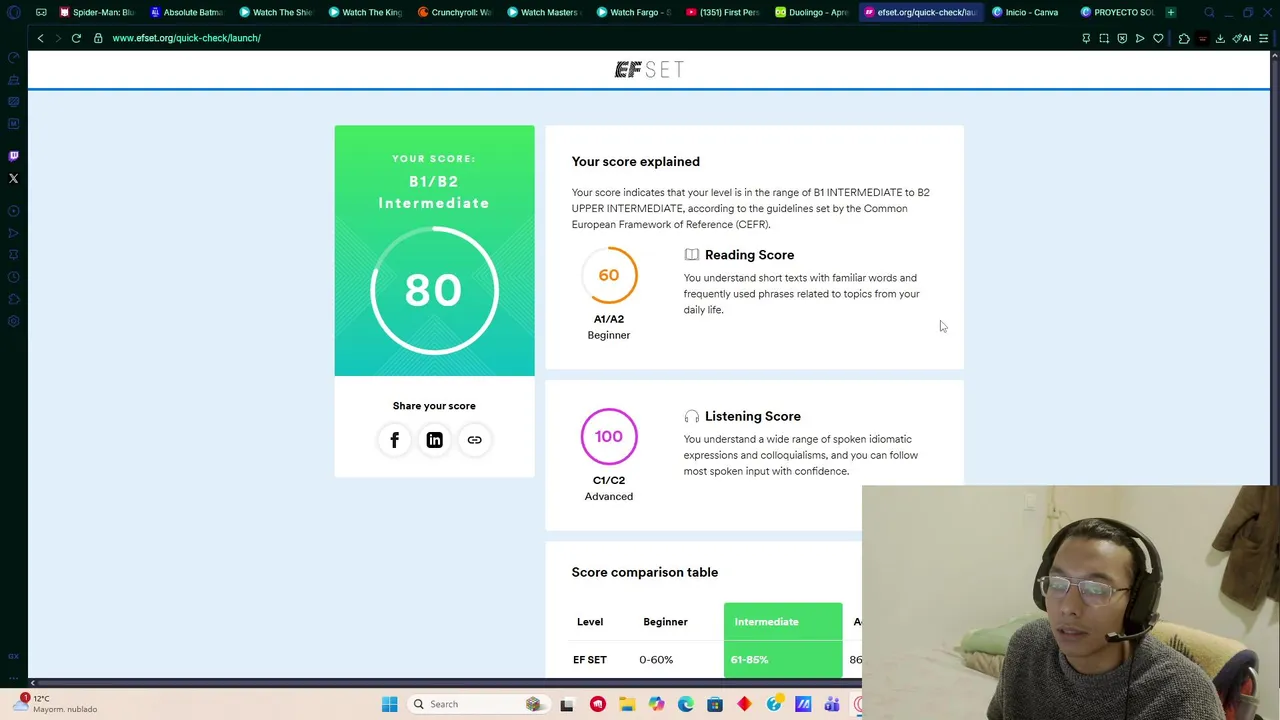The height and width of the screenshot is (720, 1280).
Task: Switch to the YouTube First Pers tab
Action: click(723, 12)
